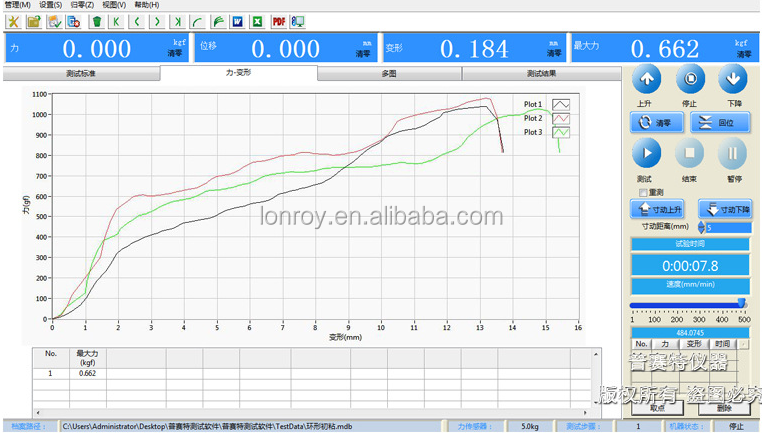
Task: Click the speed slider handle
Action: (742, 304)
